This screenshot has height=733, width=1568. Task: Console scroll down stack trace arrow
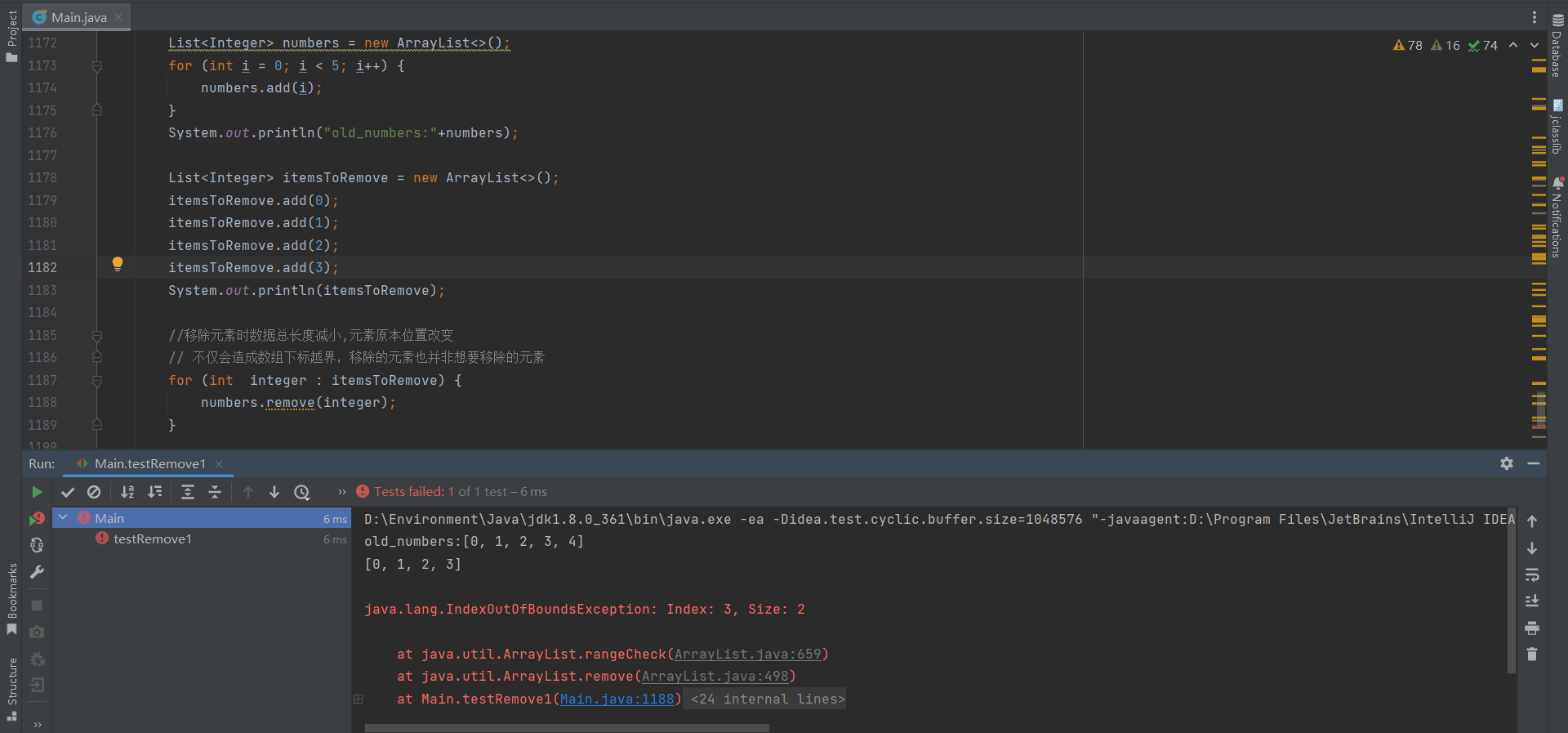1532,548
